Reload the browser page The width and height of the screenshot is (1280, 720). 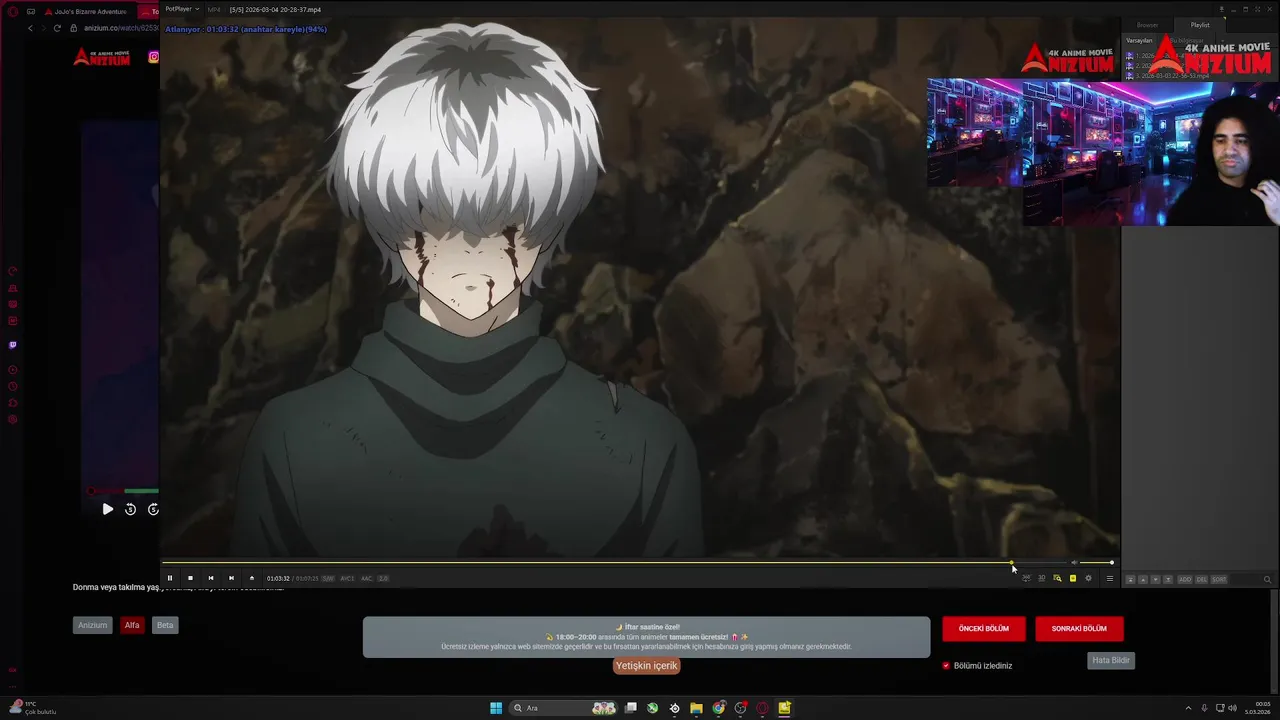point(57,28)
